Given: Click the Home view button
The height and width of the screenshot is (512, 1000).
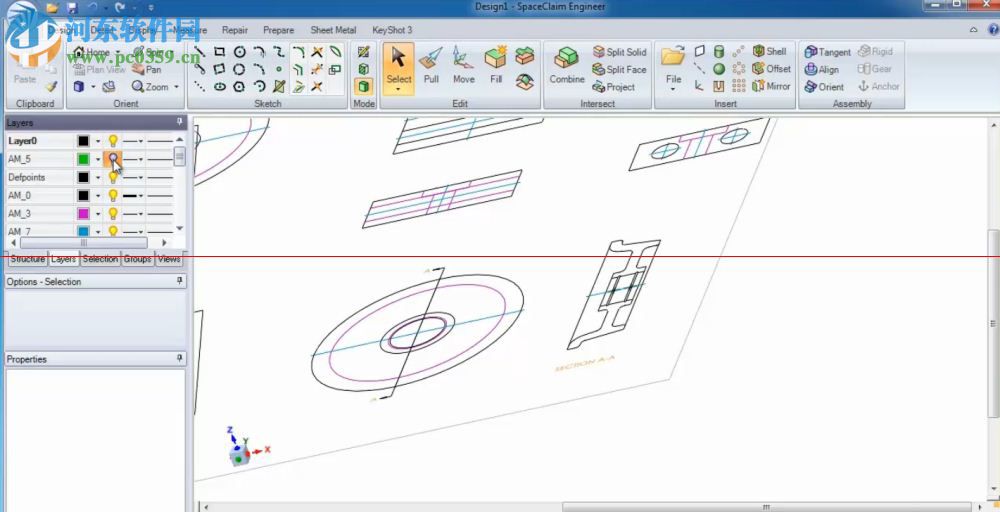Looking at the screenshot, I should point(92,52).
